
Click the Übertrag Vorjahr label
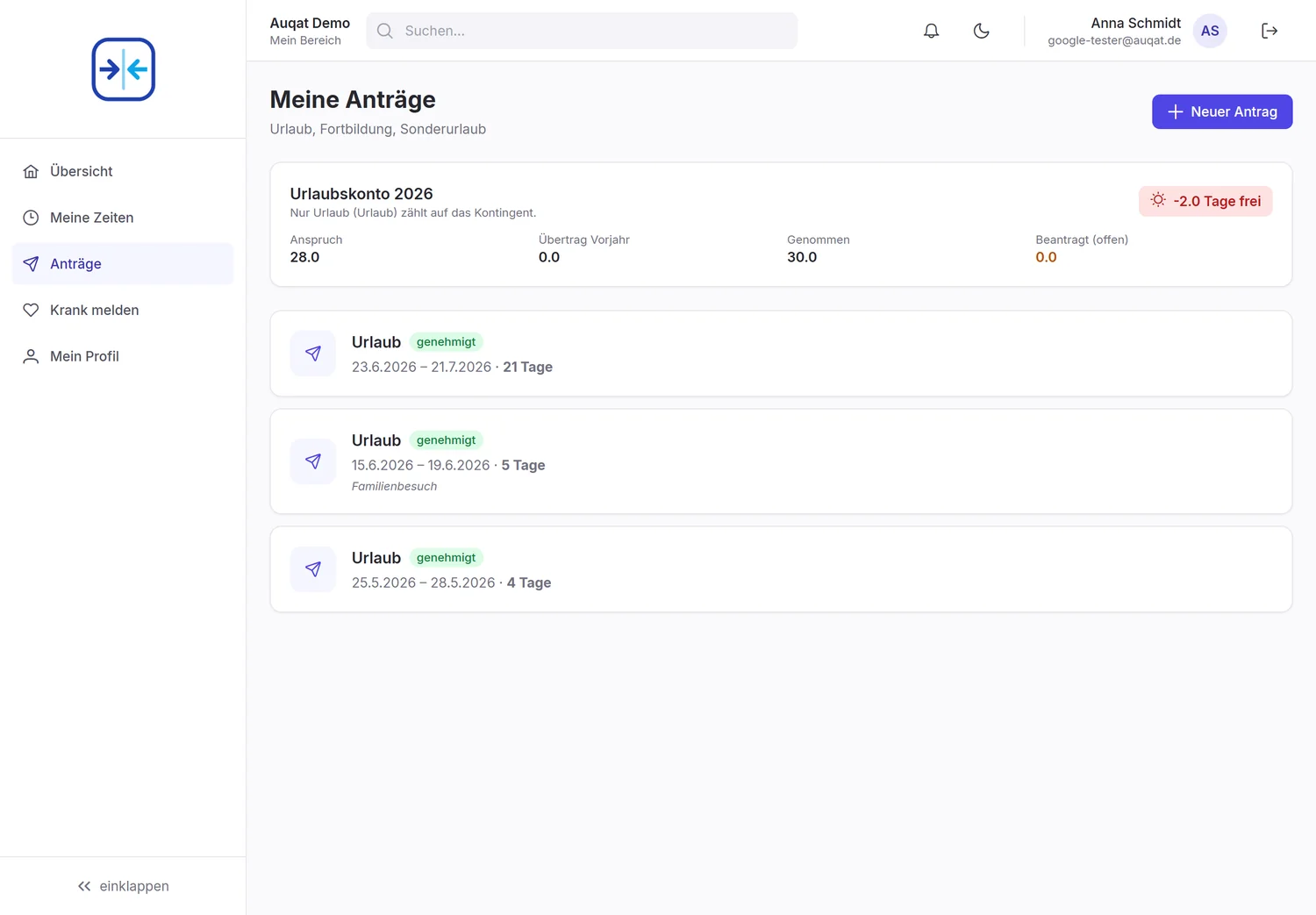[x=584, y=239]
